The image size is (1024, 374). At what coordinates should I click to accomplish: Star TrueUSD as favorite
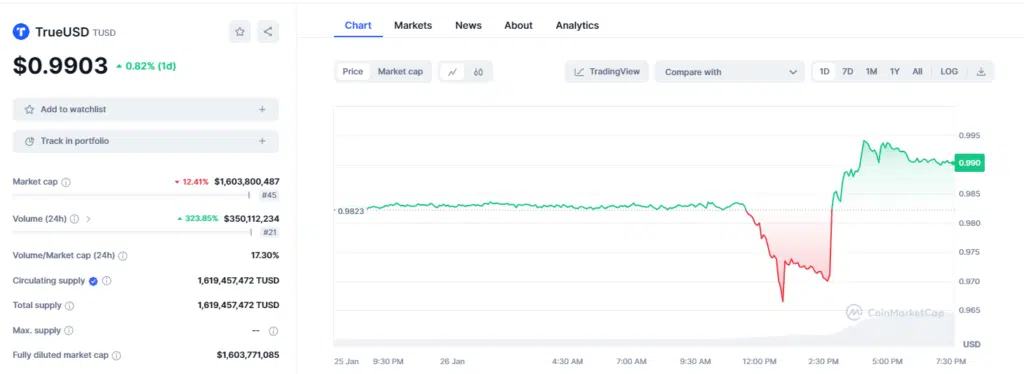tap(240, 31)
